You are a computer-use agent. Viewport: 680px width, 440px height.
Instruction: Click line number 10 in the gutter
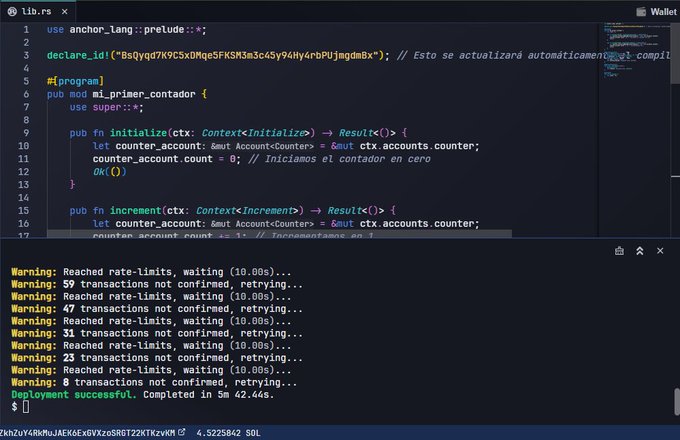point(23,146)
